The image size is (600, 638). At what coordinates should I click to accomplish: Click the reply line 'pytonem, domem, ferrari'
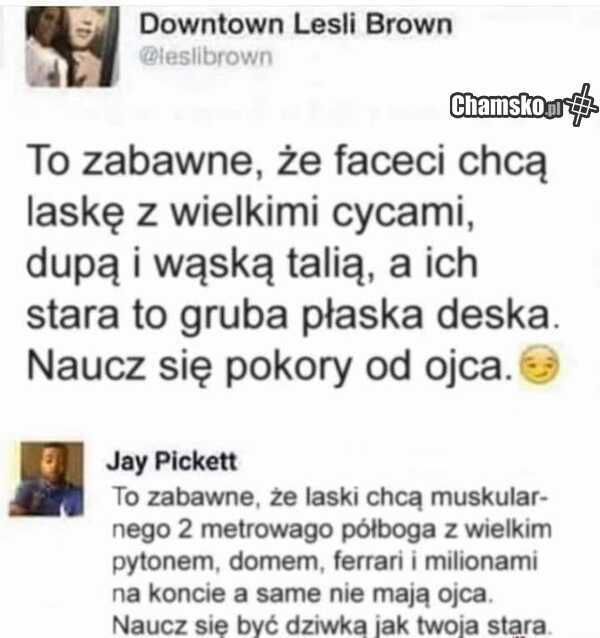(325, 562)
